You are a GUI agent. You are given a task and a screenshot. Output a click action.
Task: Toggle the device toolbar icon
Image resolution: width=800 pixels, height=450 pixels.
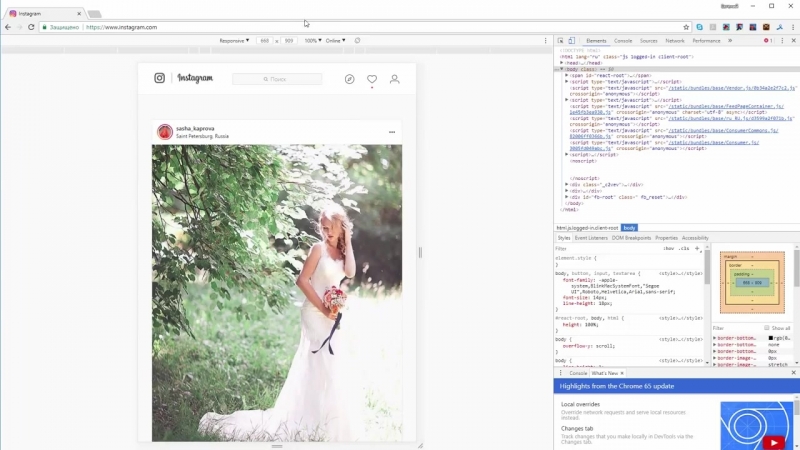pos(571,40)
